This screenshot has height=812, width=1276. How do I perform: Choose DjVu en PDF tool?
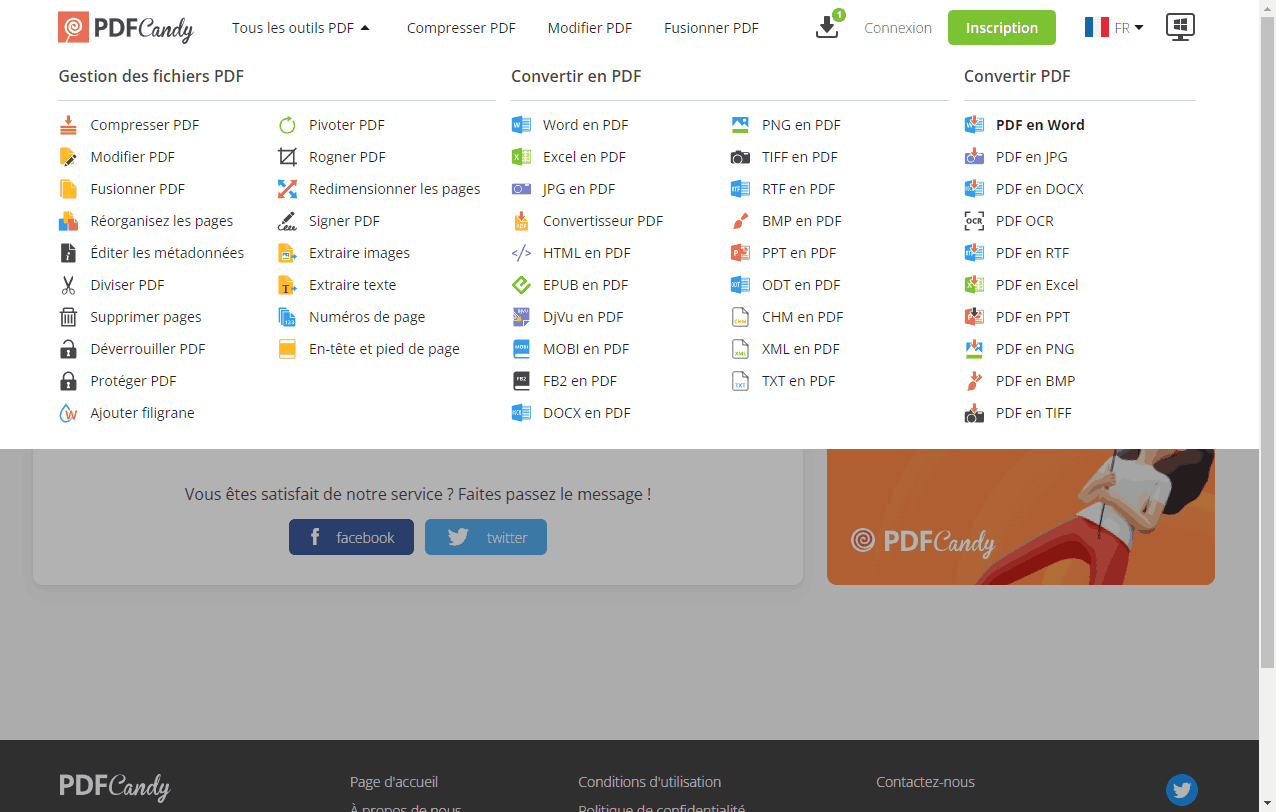[583, 317]
